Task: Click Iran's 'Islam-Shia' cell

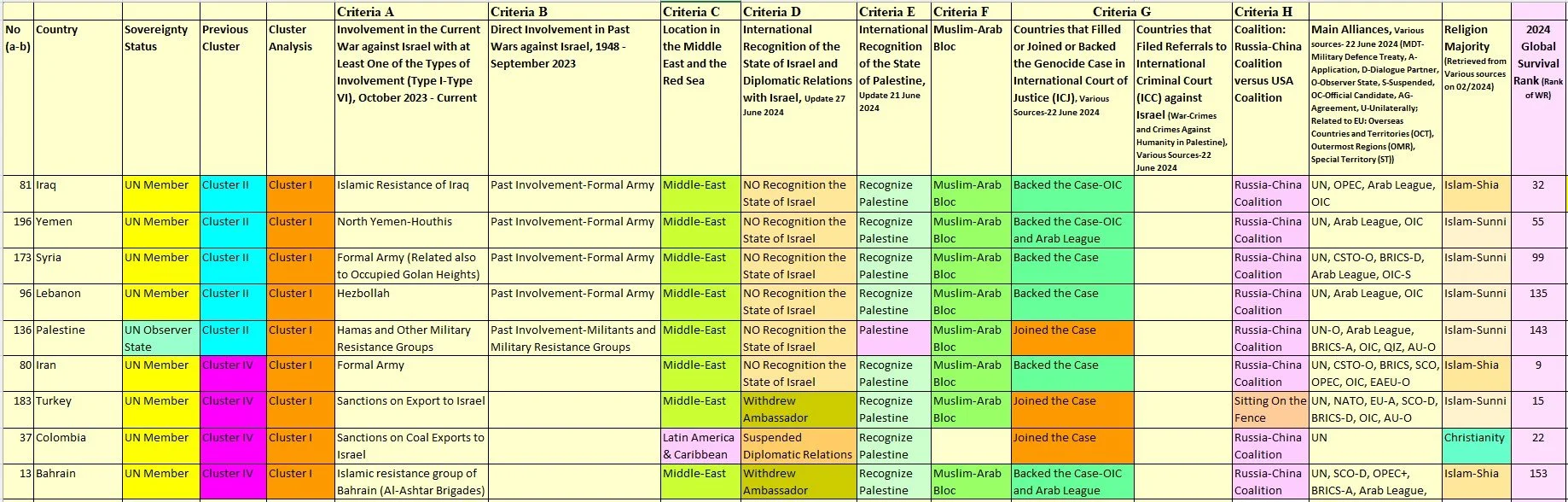Action: point(1476,374)
